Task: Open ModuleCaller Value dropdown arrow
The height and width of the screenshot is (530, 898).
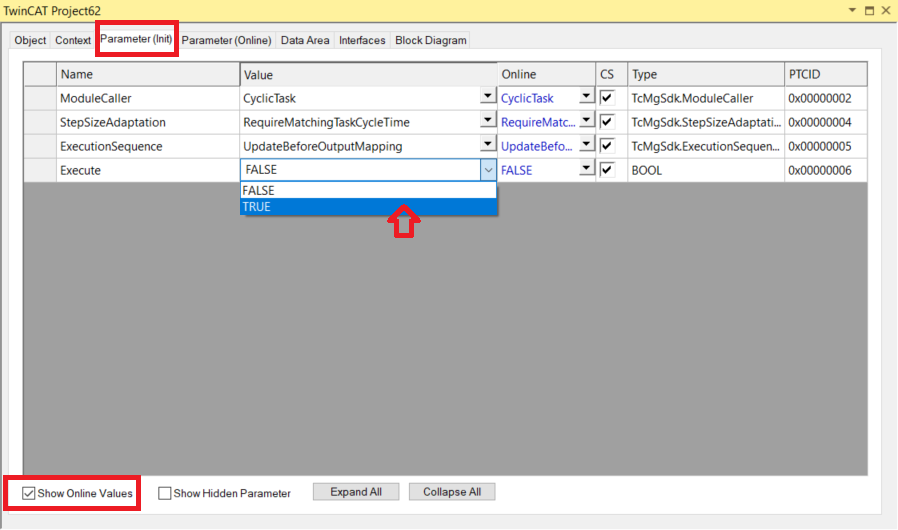Action: point(487,96)
